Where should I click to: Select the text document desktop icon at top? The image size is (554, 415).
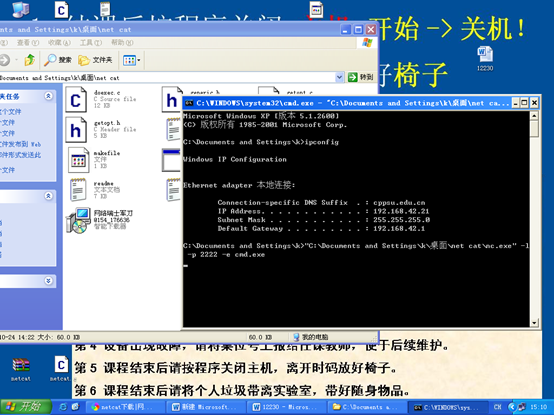pyautogui.click(x=105, y=9)
